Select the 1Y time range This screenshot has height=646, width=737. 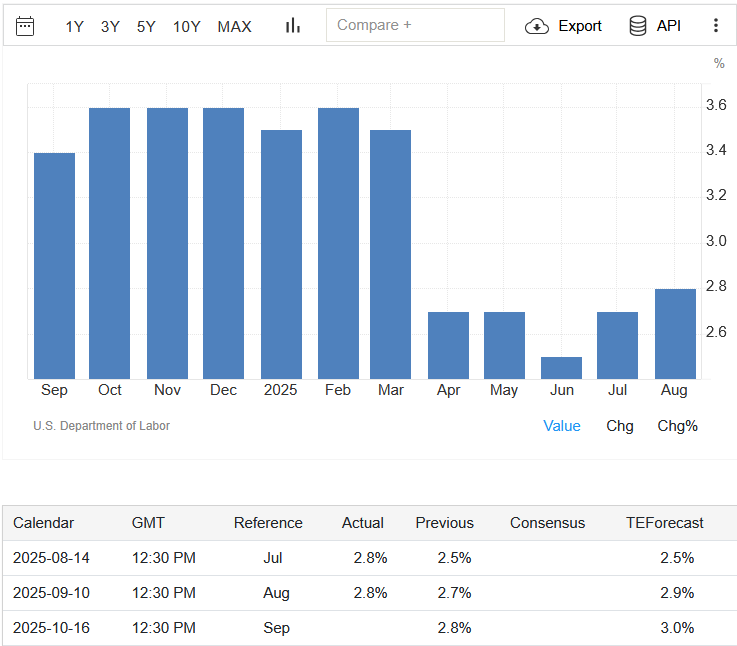tap(75, 27)
